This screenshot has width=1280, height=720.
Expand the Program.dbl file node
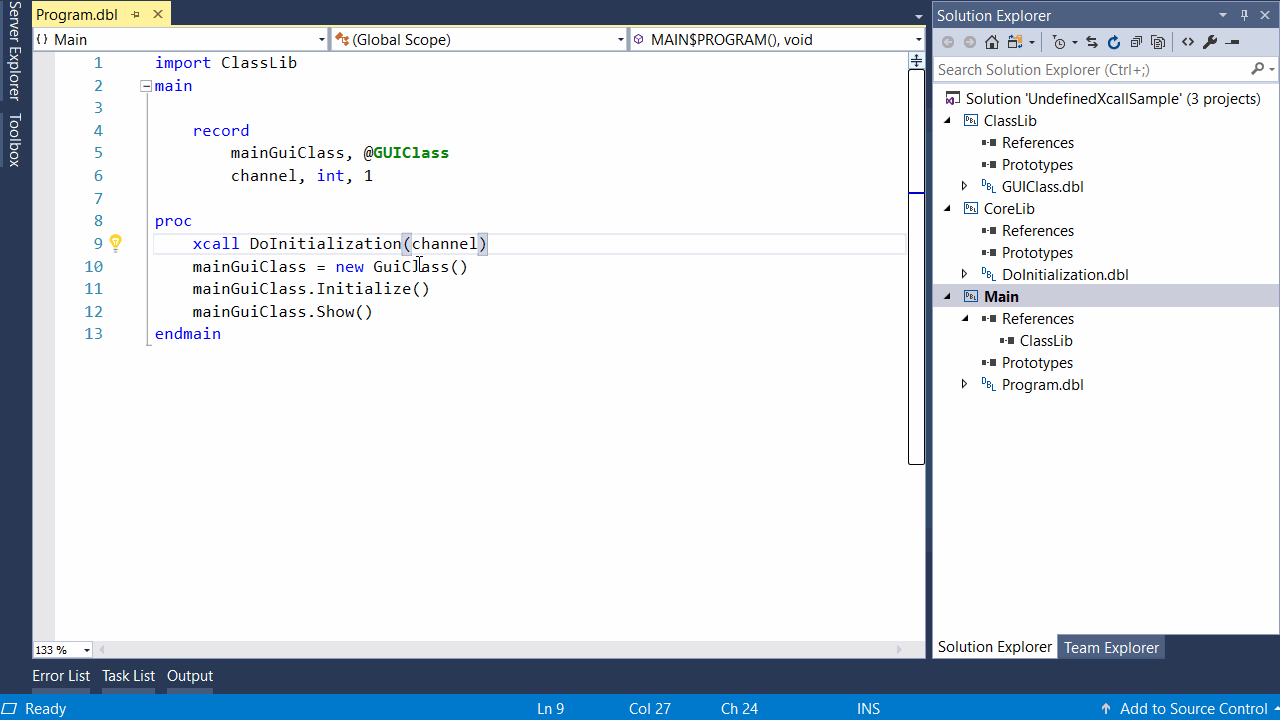(x=965, y=384)
